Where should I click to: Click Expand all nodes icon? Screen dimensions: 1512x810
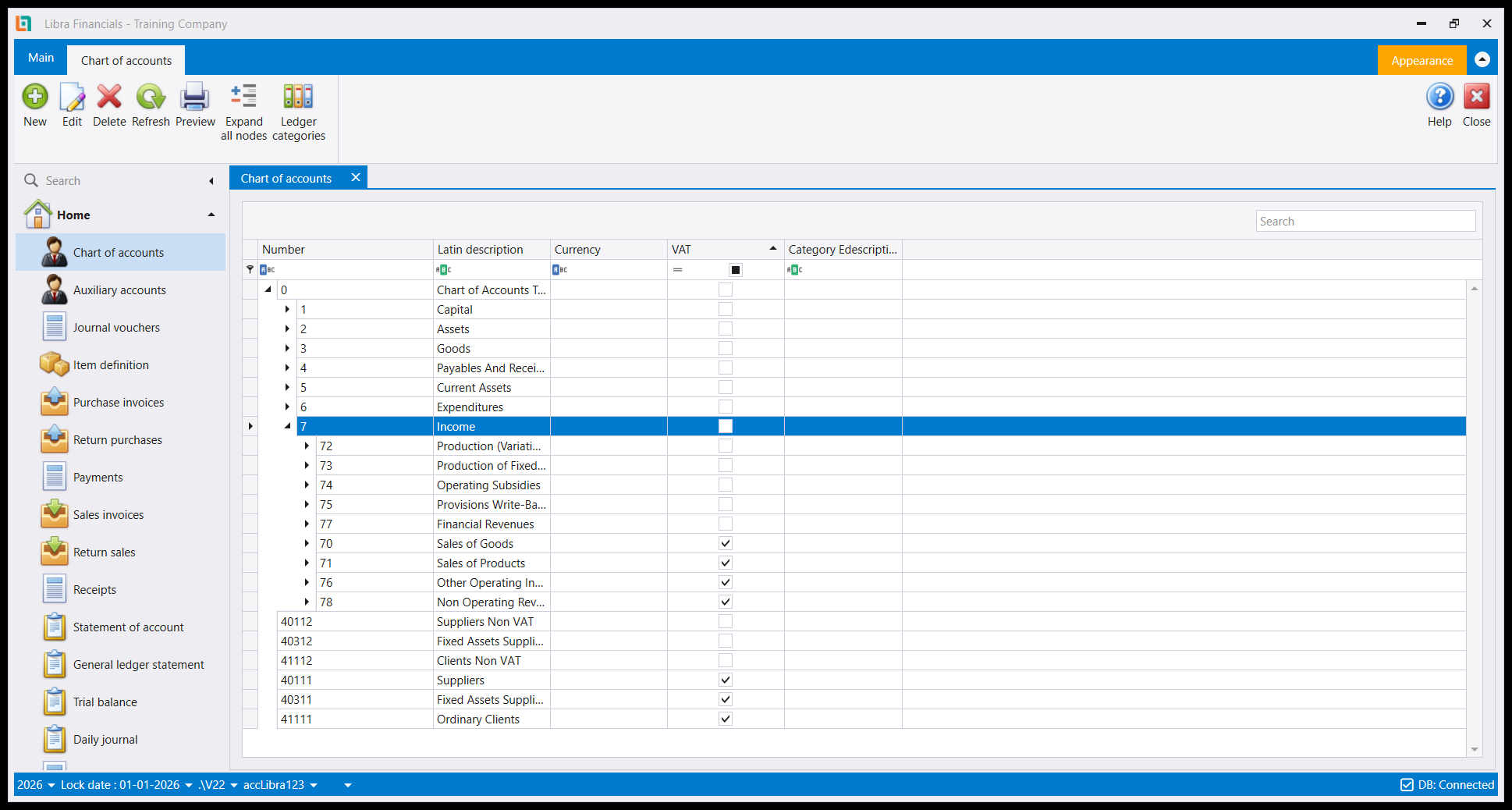(244, 97)
